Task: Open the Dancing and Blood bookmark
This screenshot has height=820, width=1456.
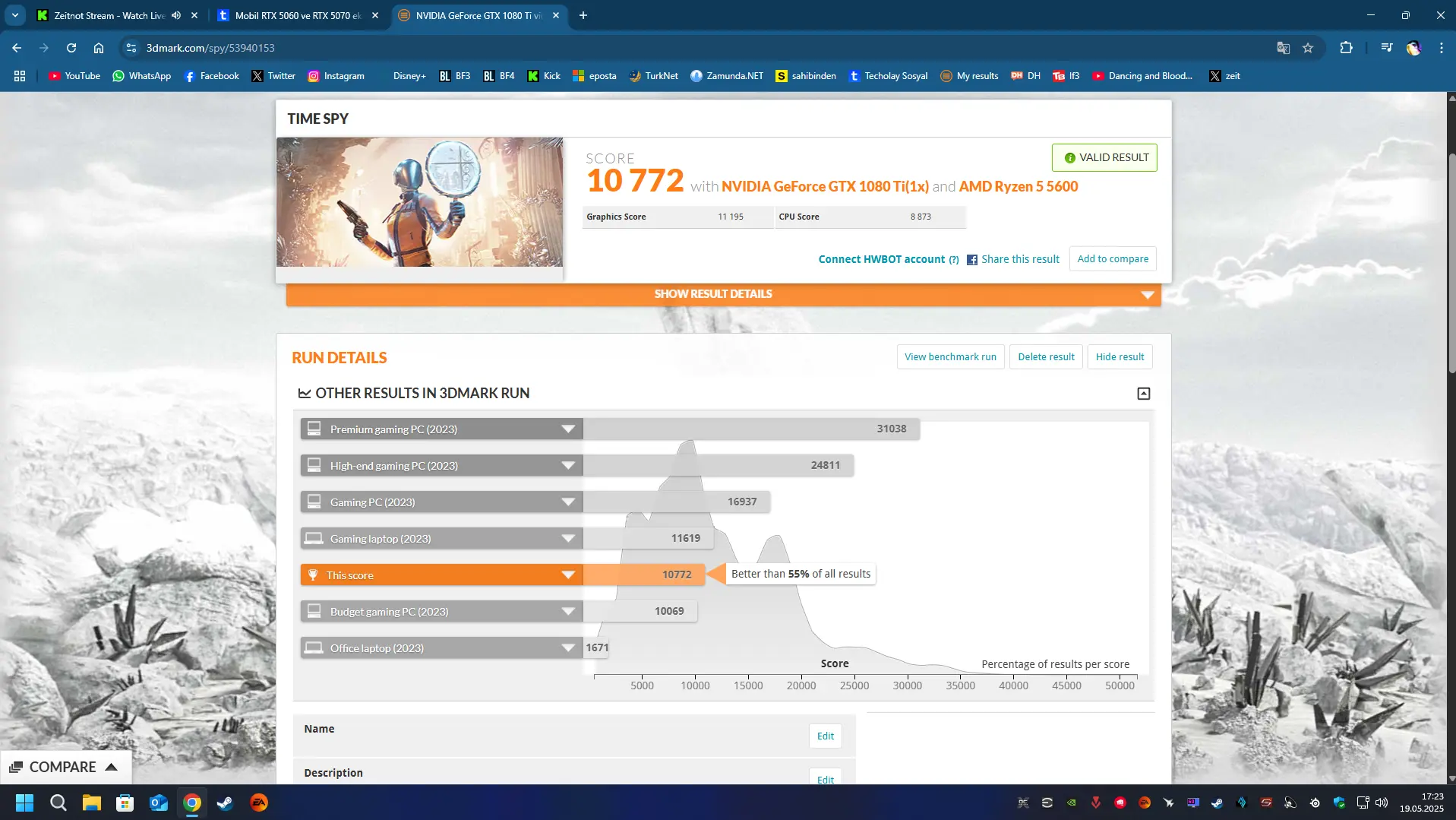Action: click(x=1142, y=76)
